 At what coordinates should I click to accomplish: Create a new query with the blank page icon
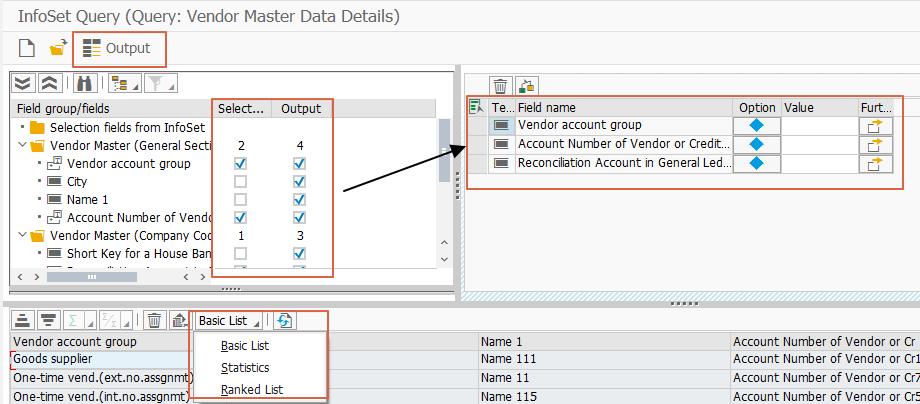[26, 48]
